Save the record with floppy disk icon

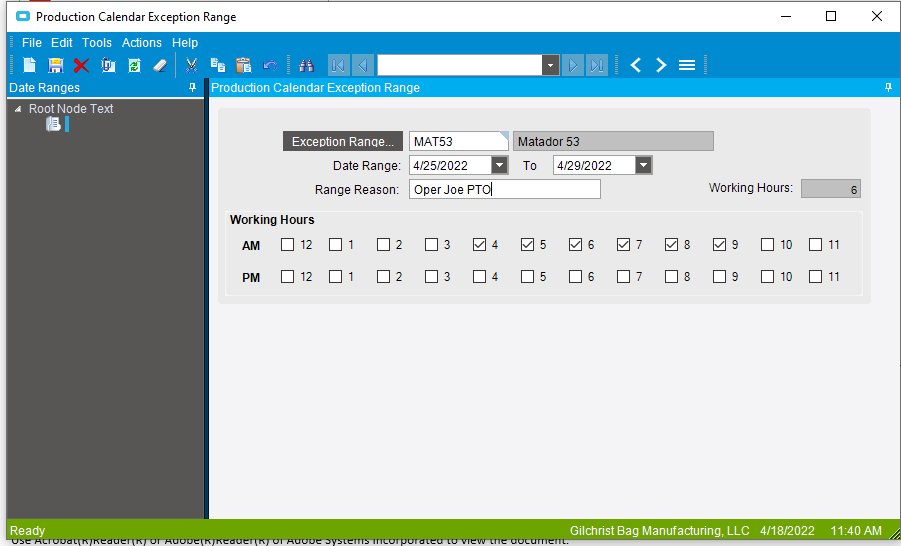[x=55, y=65]
